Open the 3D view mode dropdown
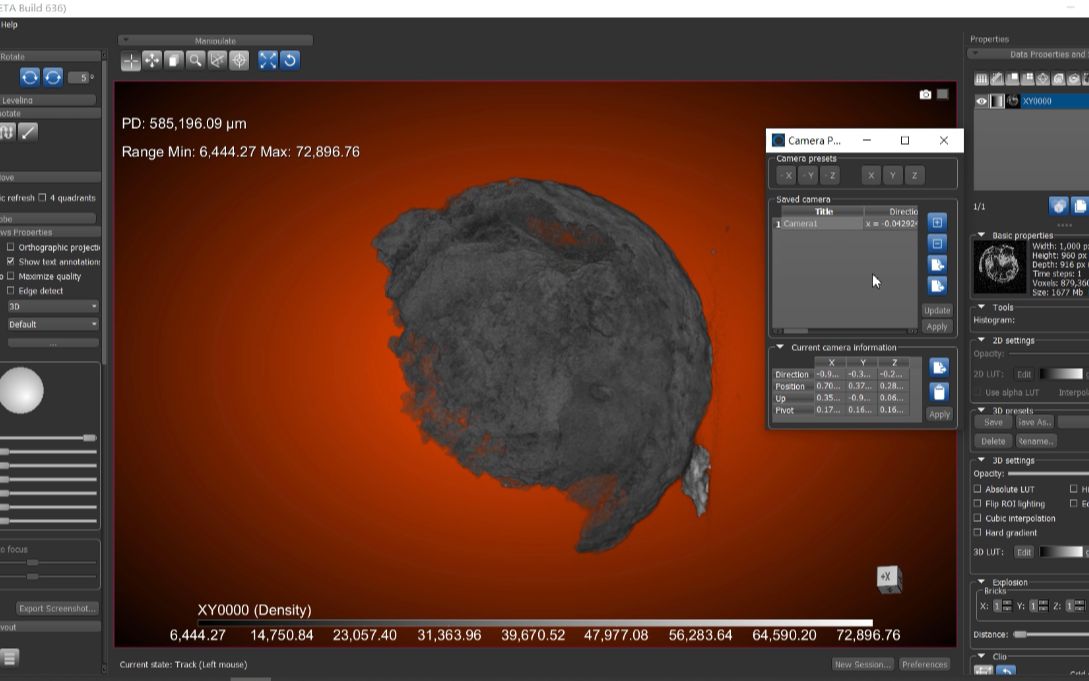This screenshot has width=1089, height=681. click(52, 307)
